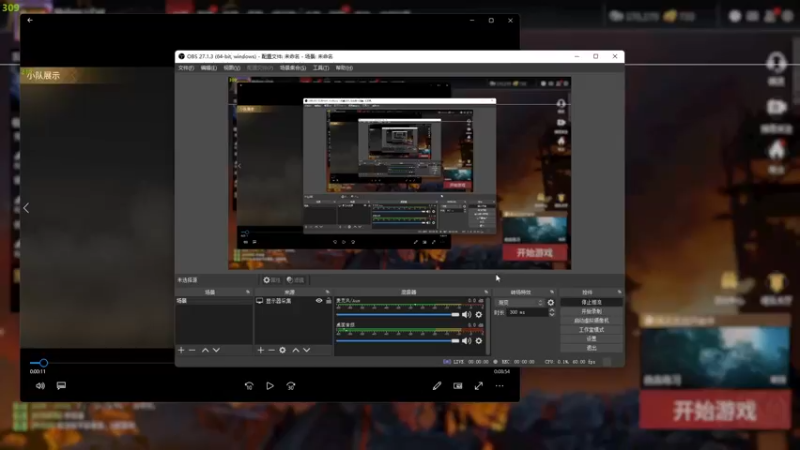This screenshot has width=800, height=450.
Task: Toggle visibility eye of display capture source
Action: (319, 300)
